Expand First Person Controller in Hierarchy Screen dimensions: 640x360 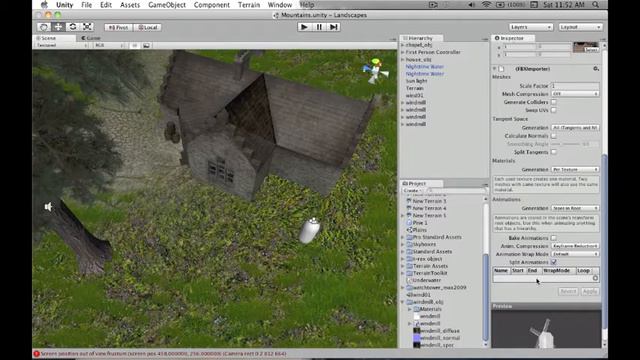402,52
